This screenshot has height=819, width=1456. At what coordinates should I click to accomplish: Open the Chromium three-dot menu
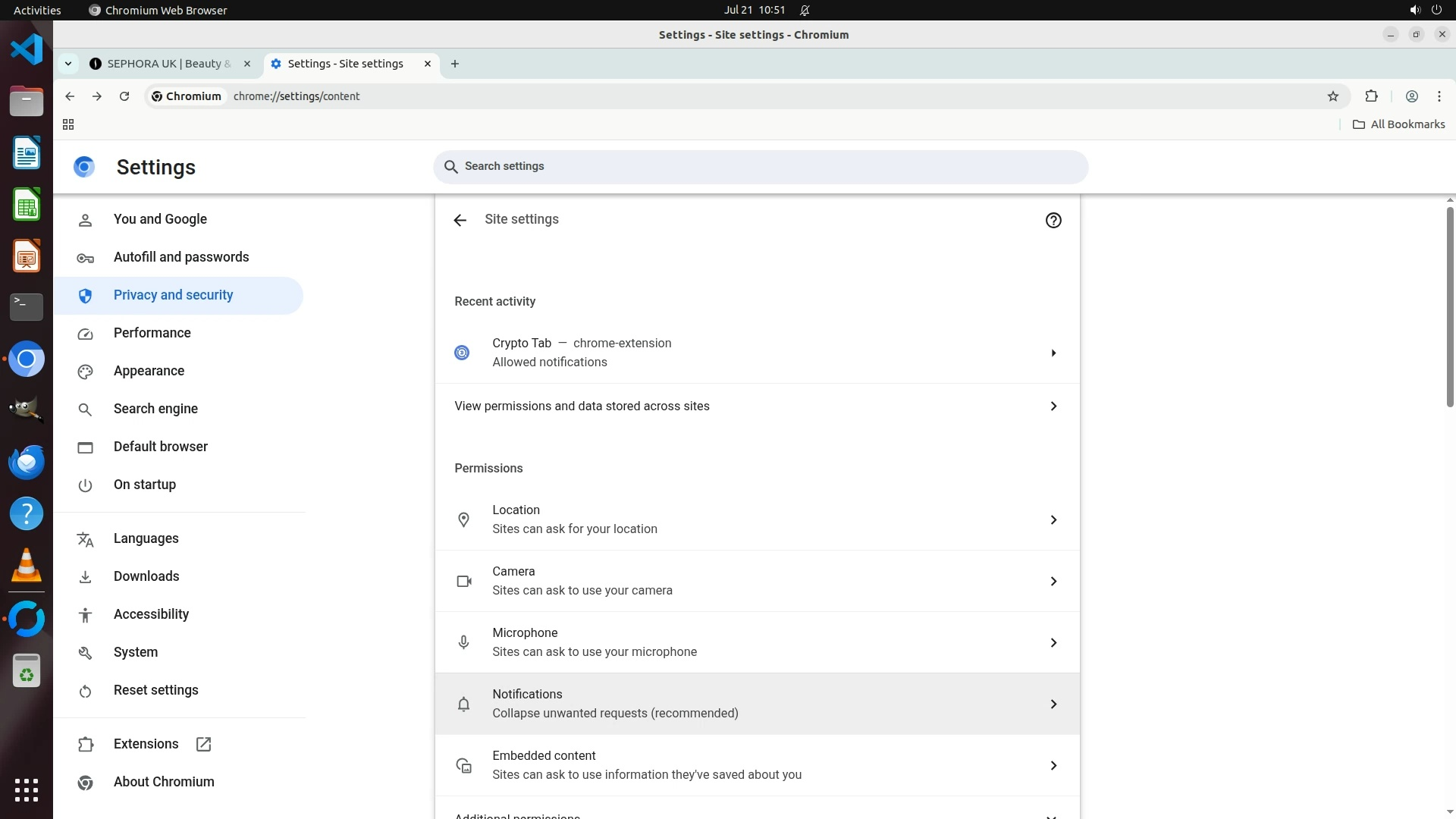1439,96
